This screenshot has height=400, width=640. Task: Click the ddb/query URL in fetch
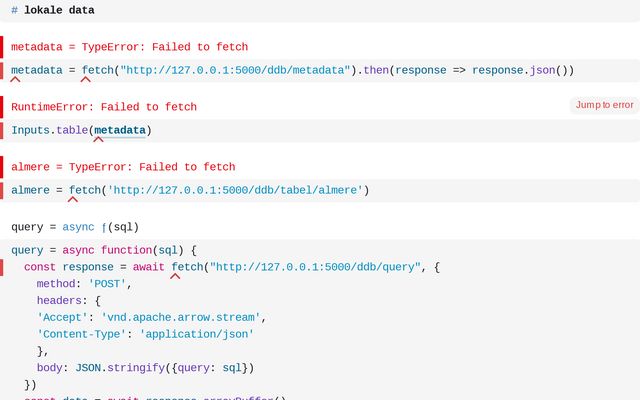pos(315,267)
